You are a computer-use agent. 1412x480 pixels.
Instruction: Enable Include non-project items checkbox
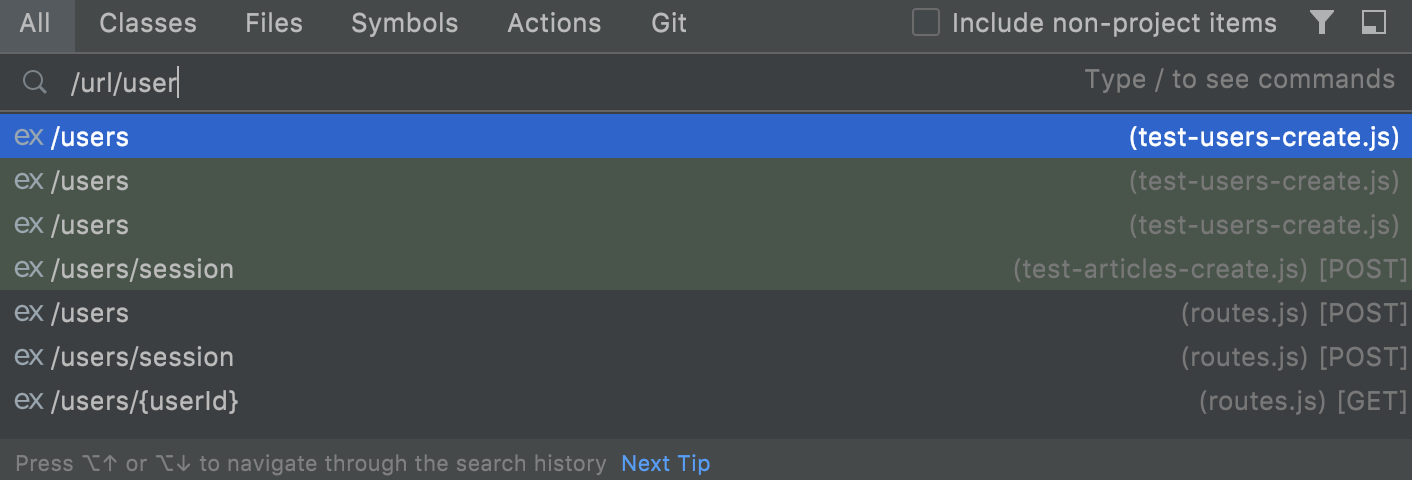(x=926, y=23)
